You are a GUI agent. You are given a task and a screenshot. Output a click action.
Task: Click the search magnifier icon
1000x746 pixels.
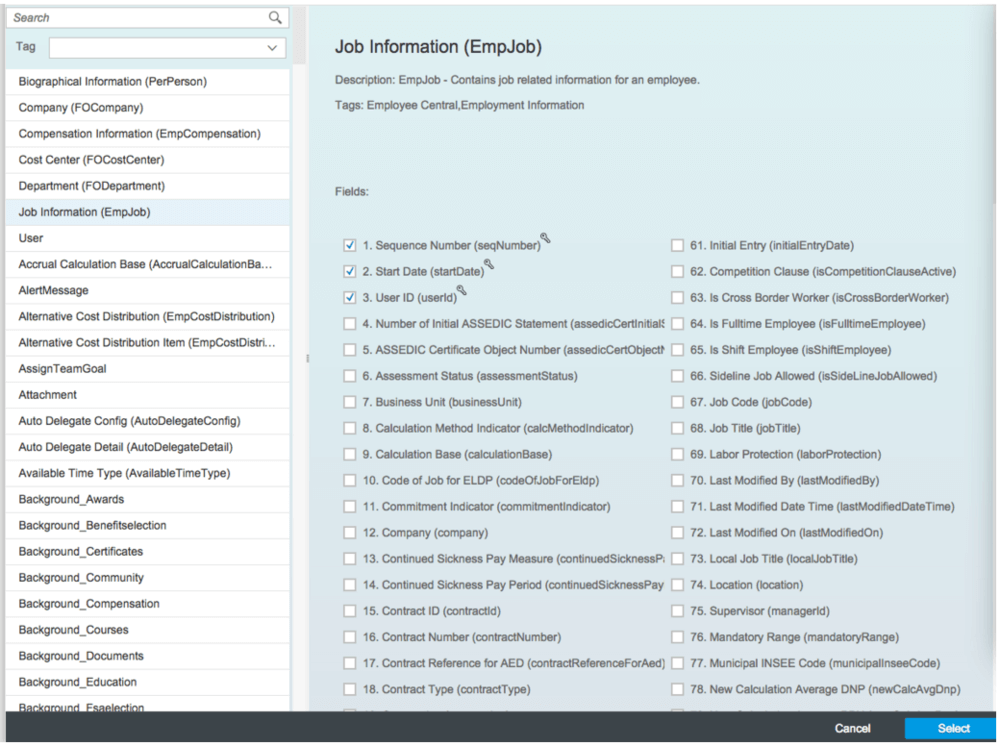[x=272, y=17]
